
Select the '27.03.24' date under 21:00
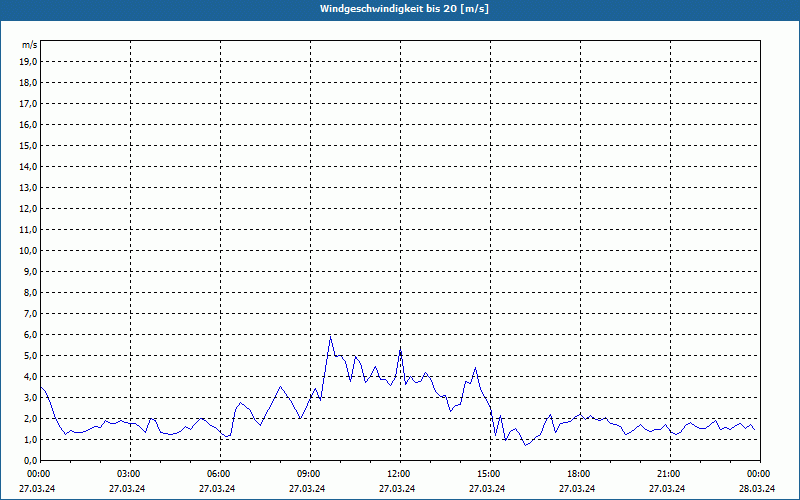coord(667,489)
